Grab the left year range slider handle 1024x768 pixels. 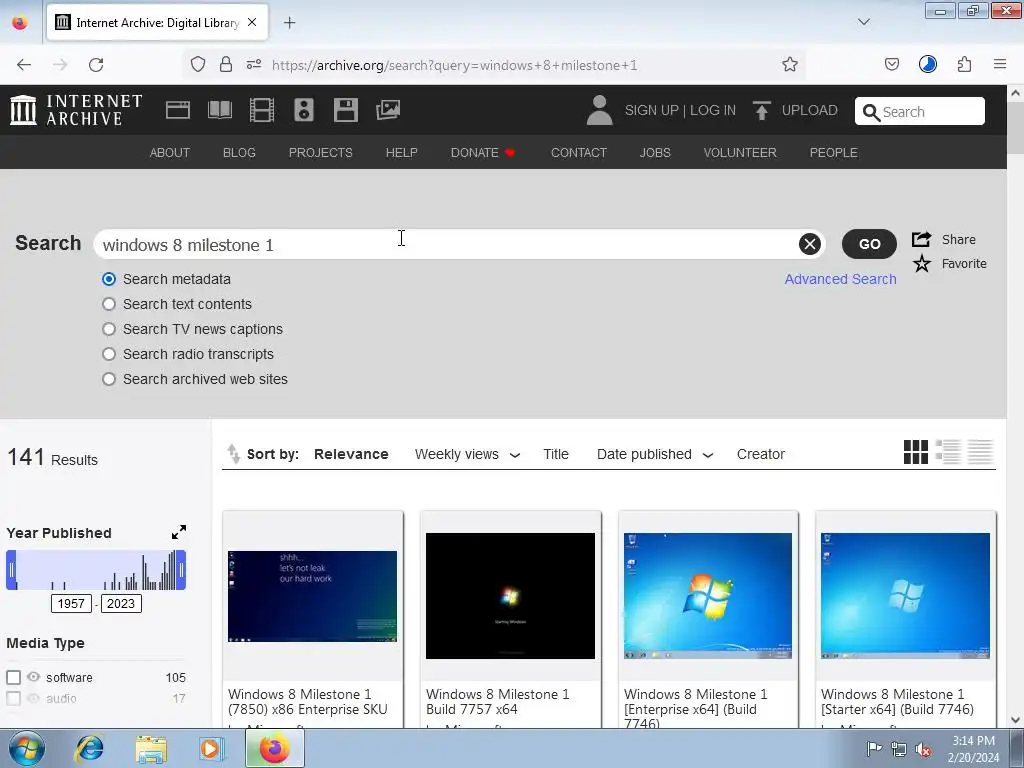point(11,570)
